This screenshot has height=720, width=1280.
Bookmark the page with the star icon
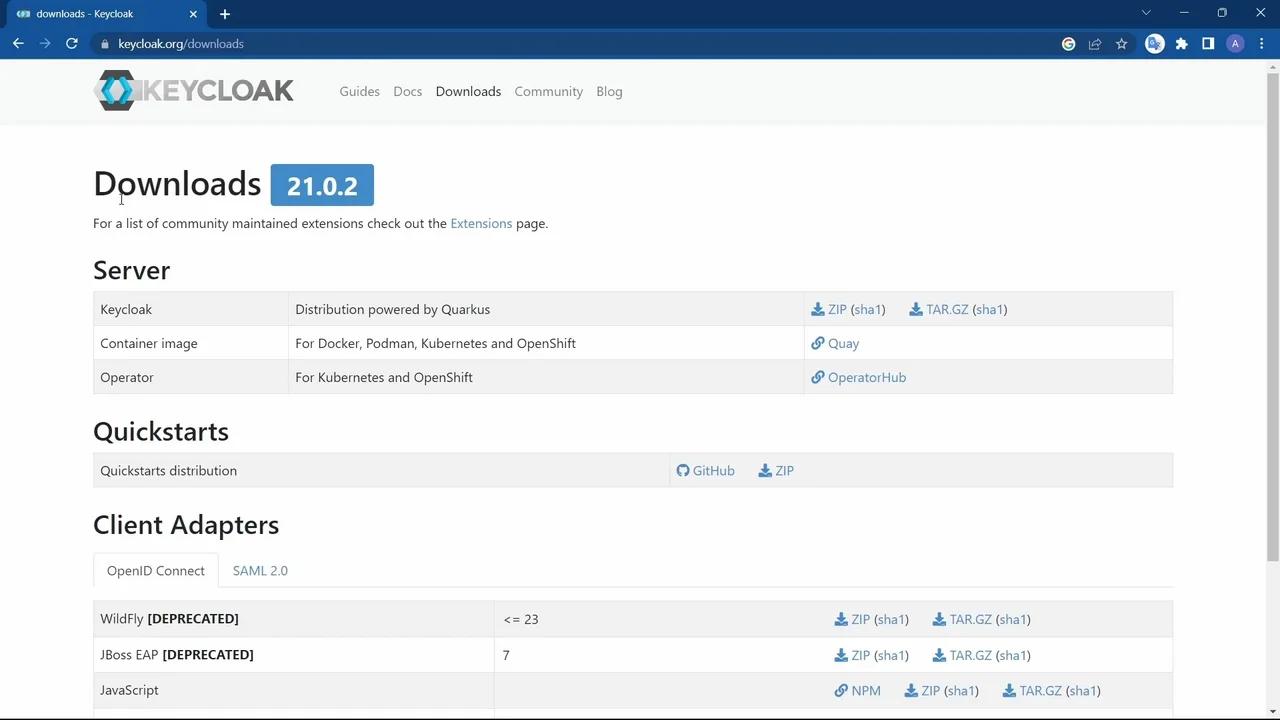(1121, 44)
